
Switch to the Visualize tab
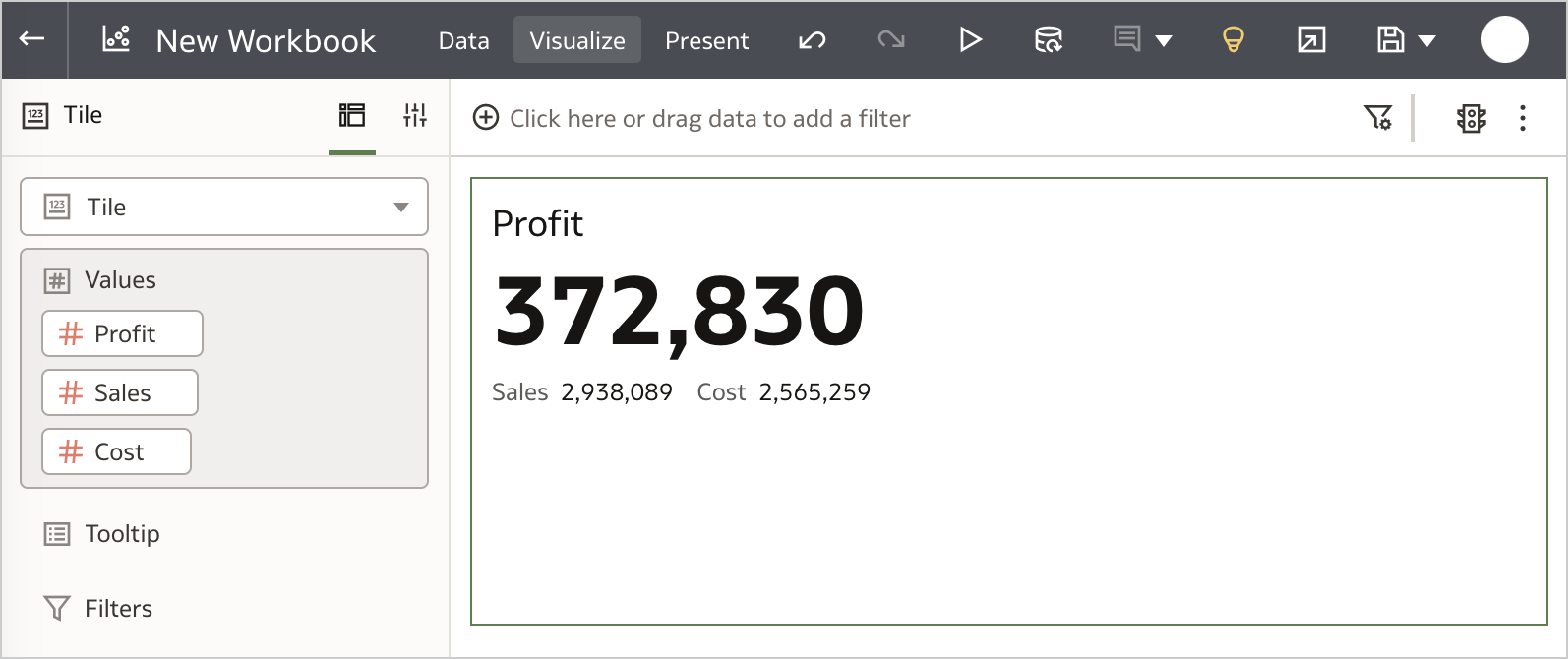(x=577, y=40)
